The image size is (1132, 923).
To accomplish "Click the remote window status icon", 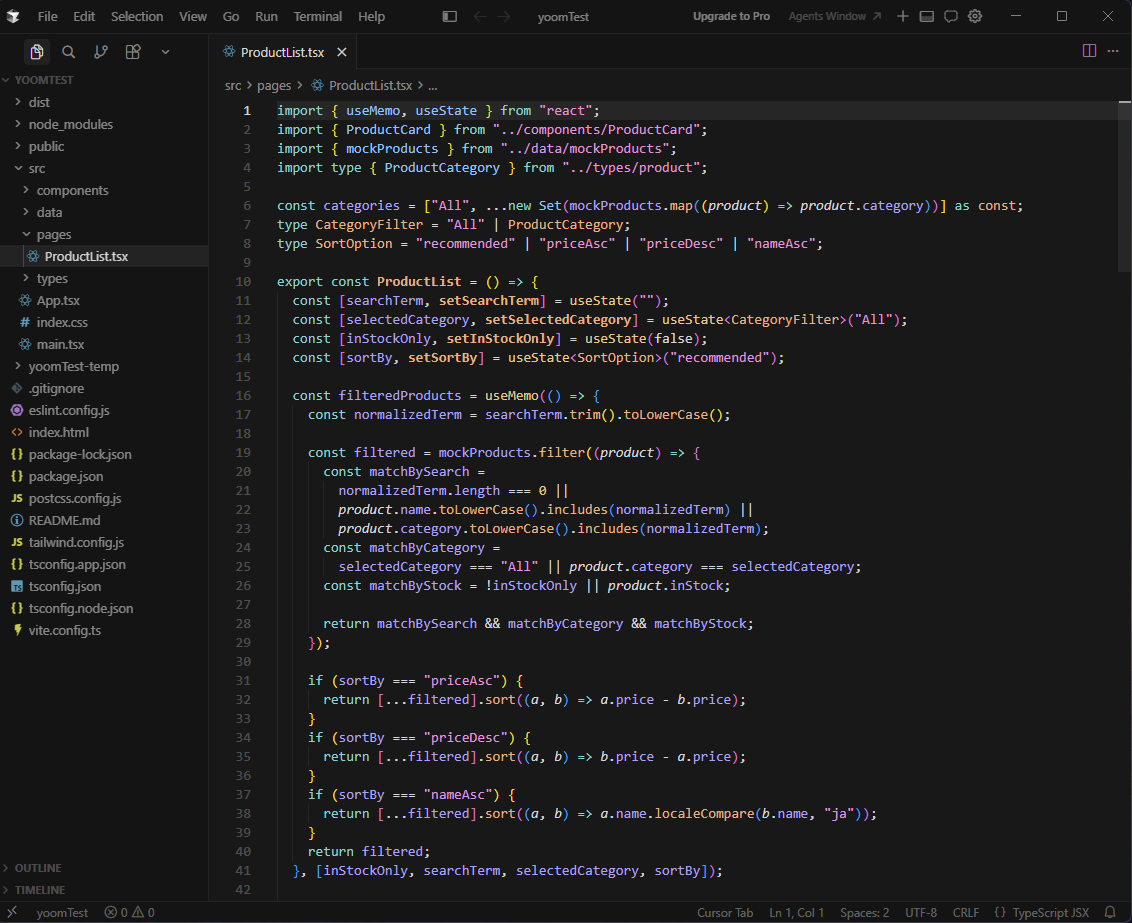I will [x=12, y=912].
